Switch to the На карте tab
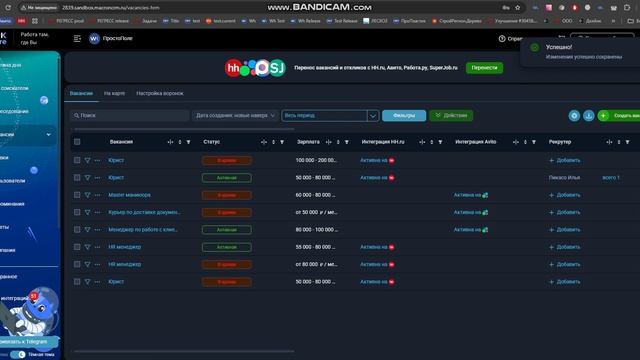The image size is (640, 360). (x=114, y=93)
